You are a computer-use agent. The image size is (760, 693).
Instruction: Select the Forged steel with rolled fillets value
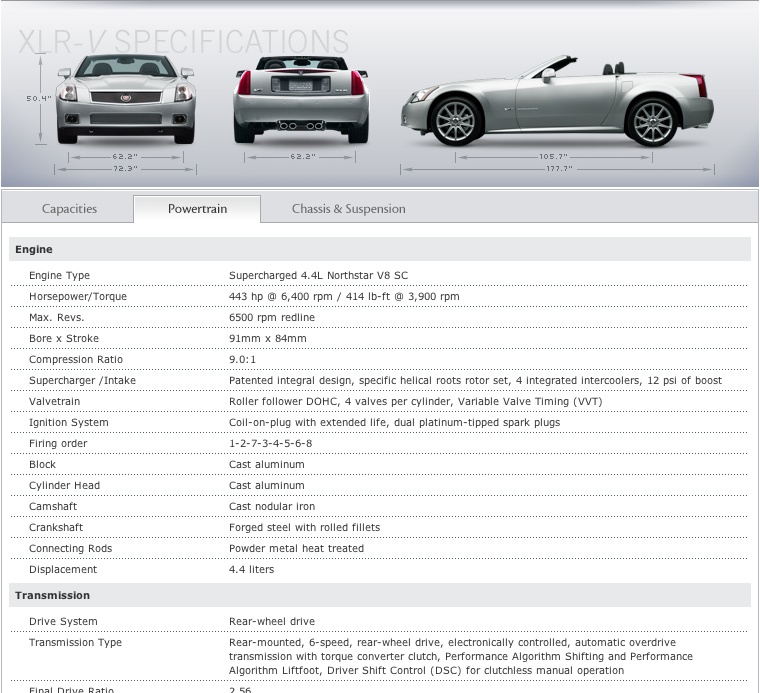[304, 527]
